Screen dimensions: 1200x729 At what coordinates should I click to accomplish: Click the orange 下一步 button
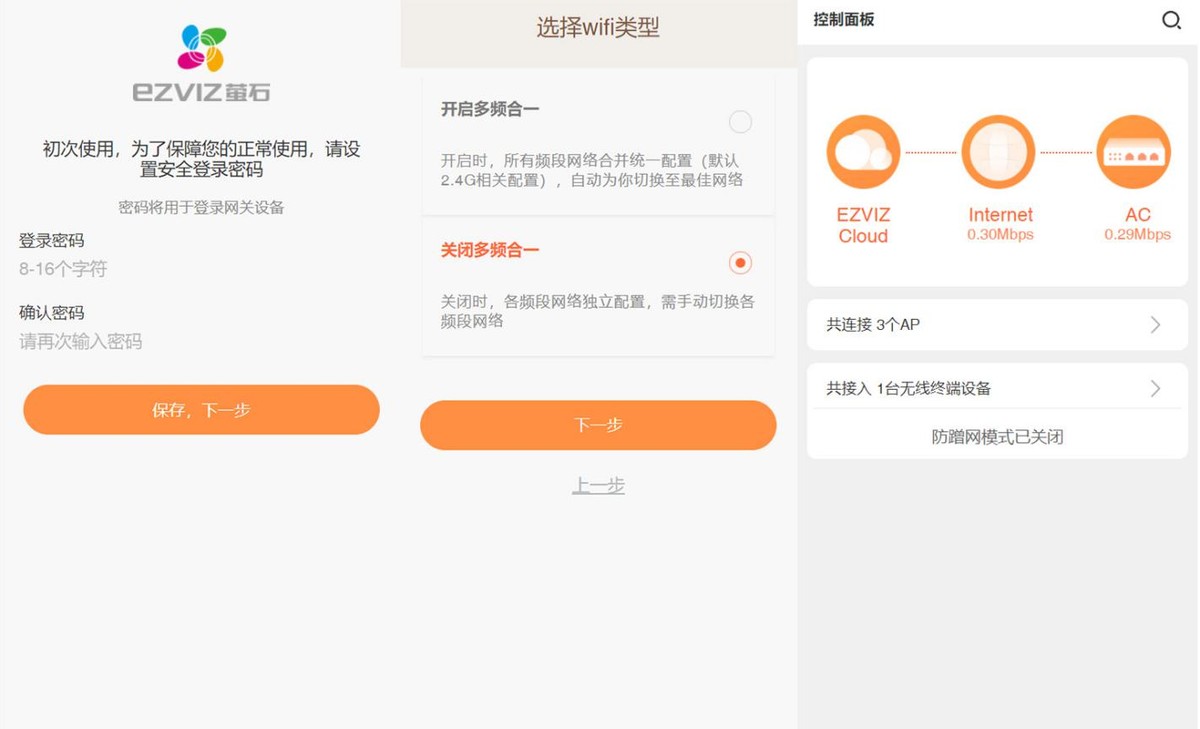coord(598,425)
